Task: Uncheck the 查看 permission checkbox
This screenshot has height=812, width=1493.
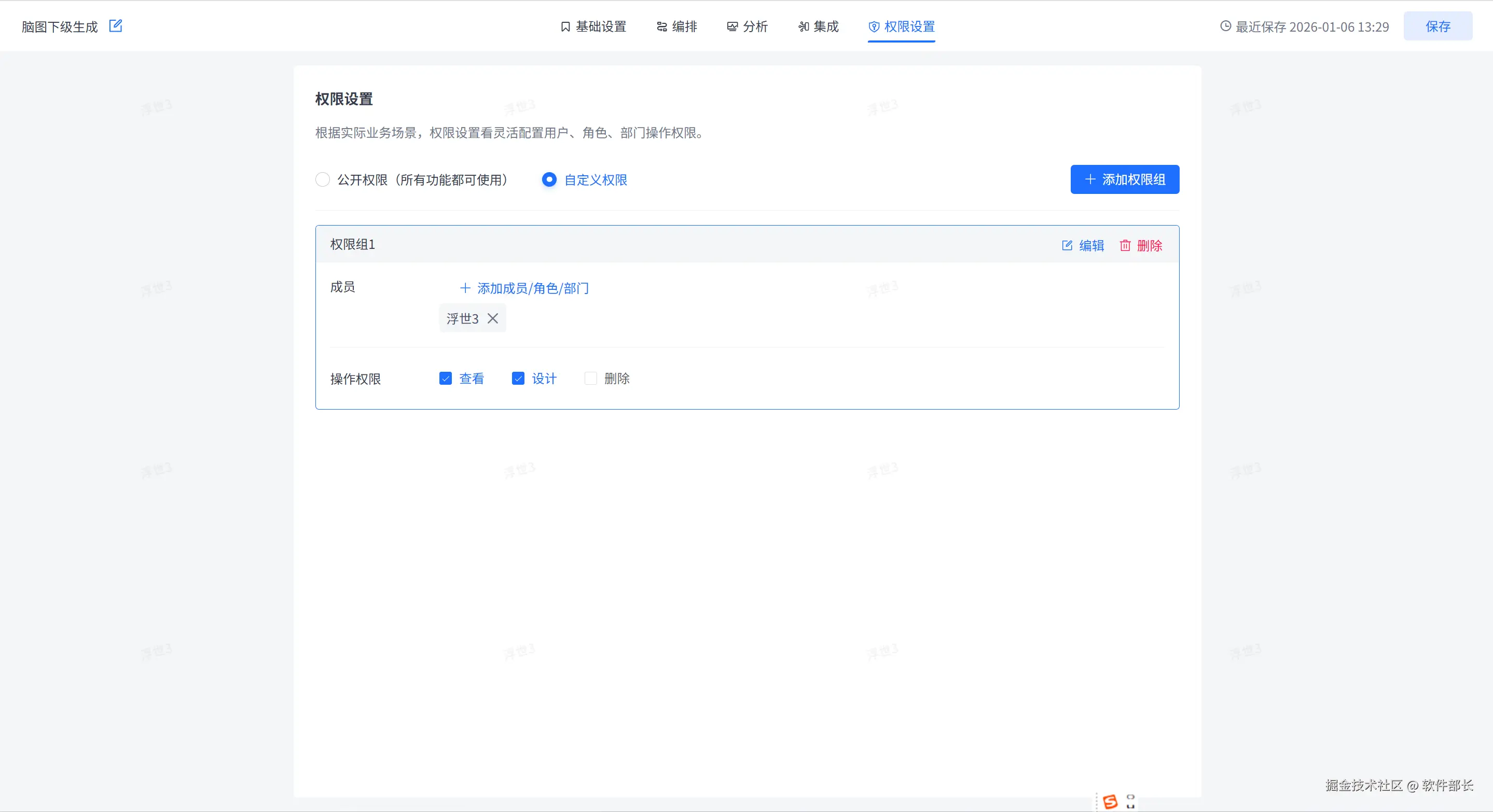Action: (445, 378)
